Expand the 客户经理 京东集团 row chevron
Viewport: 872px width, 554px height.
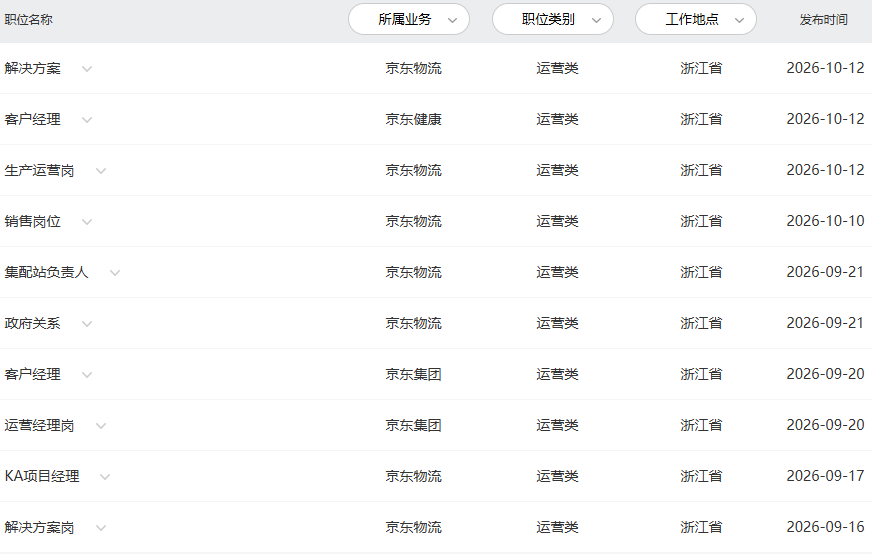click(x=87, y=375)
